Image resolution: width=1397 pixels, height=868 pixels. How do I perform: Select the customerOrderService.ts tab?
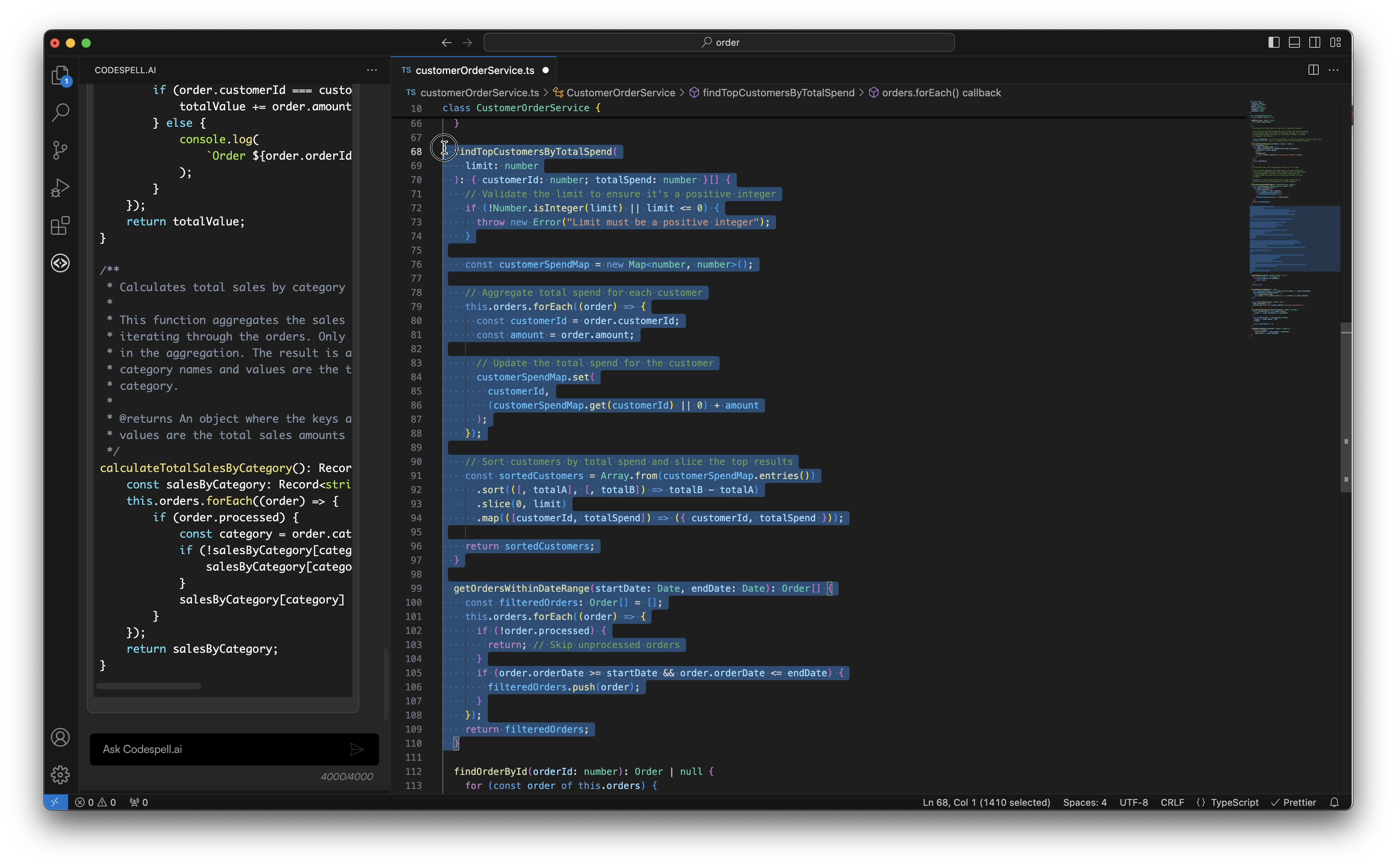(474, 70)
